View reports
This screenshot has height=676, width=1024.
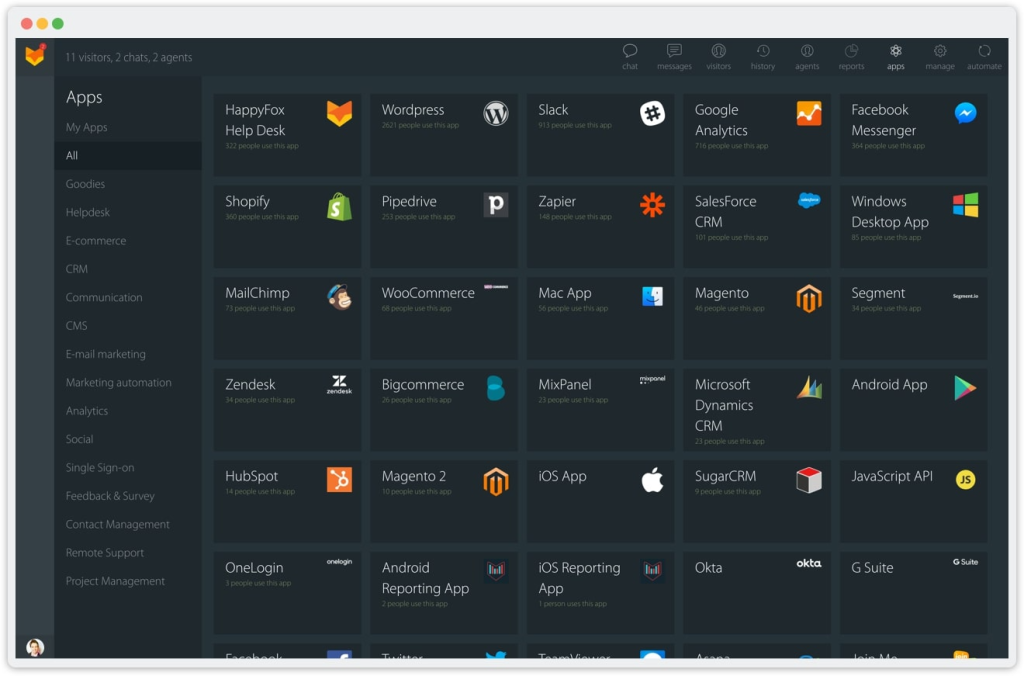tap(851, 55)
